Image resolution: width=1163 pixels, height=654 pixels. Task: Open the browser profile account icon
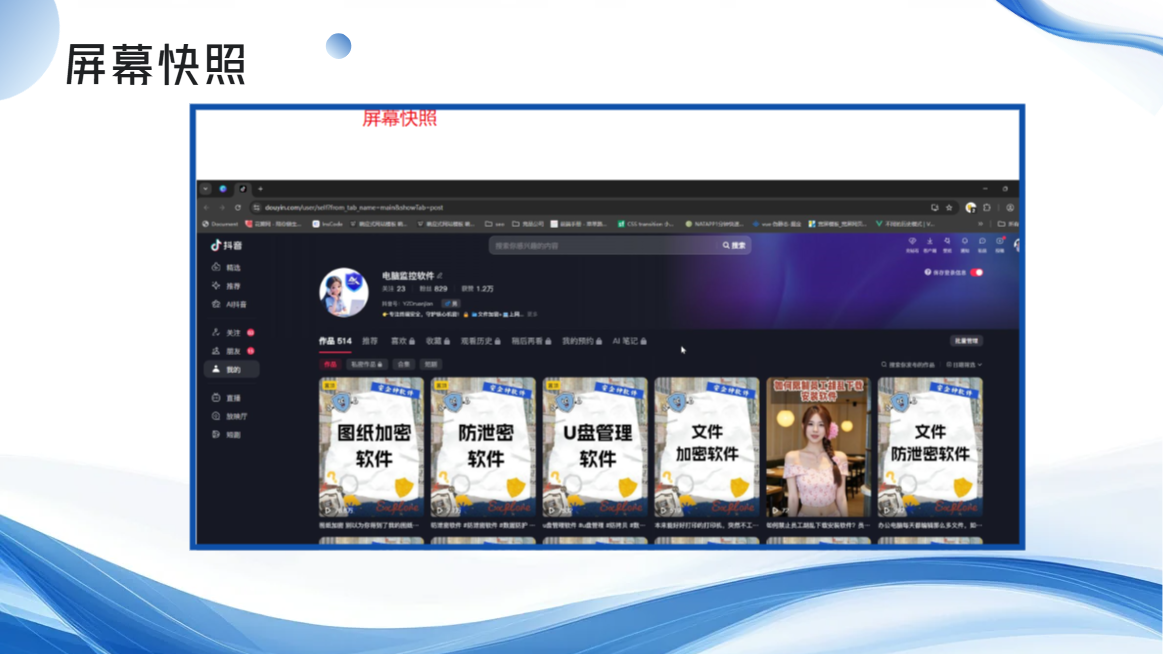click(1010, 208)
